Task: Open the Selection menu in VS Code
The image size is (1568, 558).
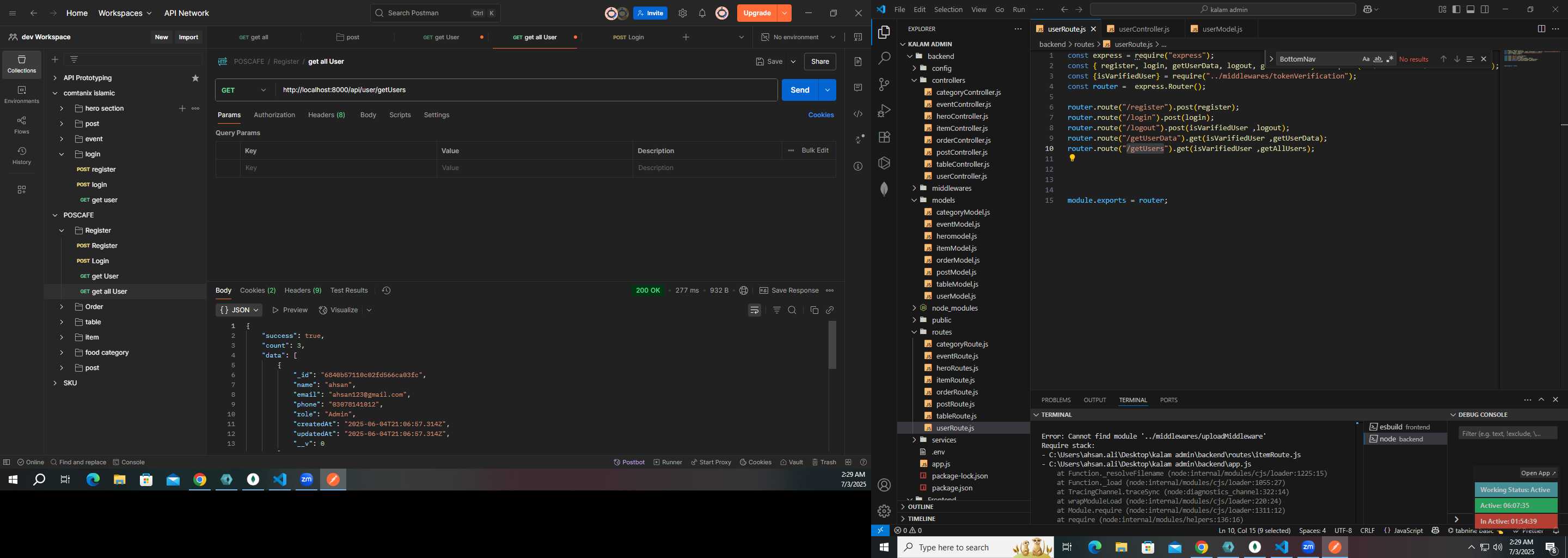Action: pos(948,9)
